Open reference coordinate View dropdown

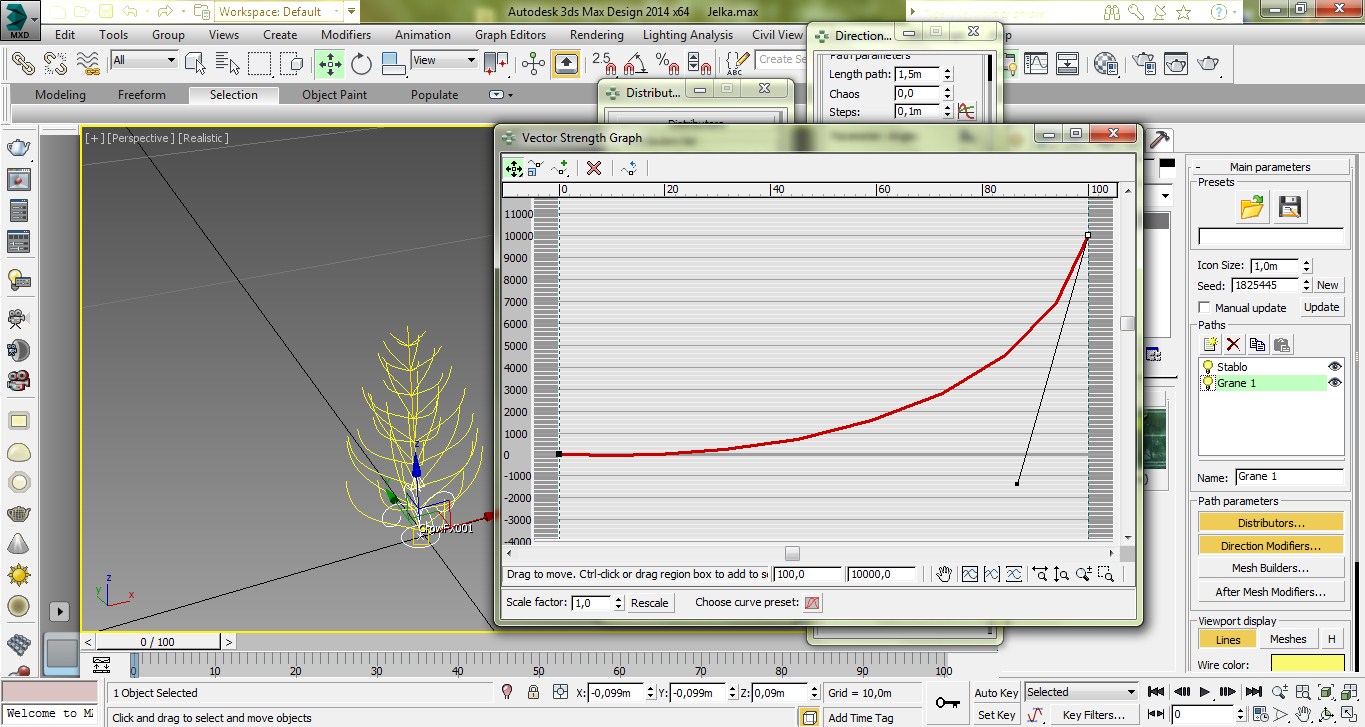(x=445, y=60)
